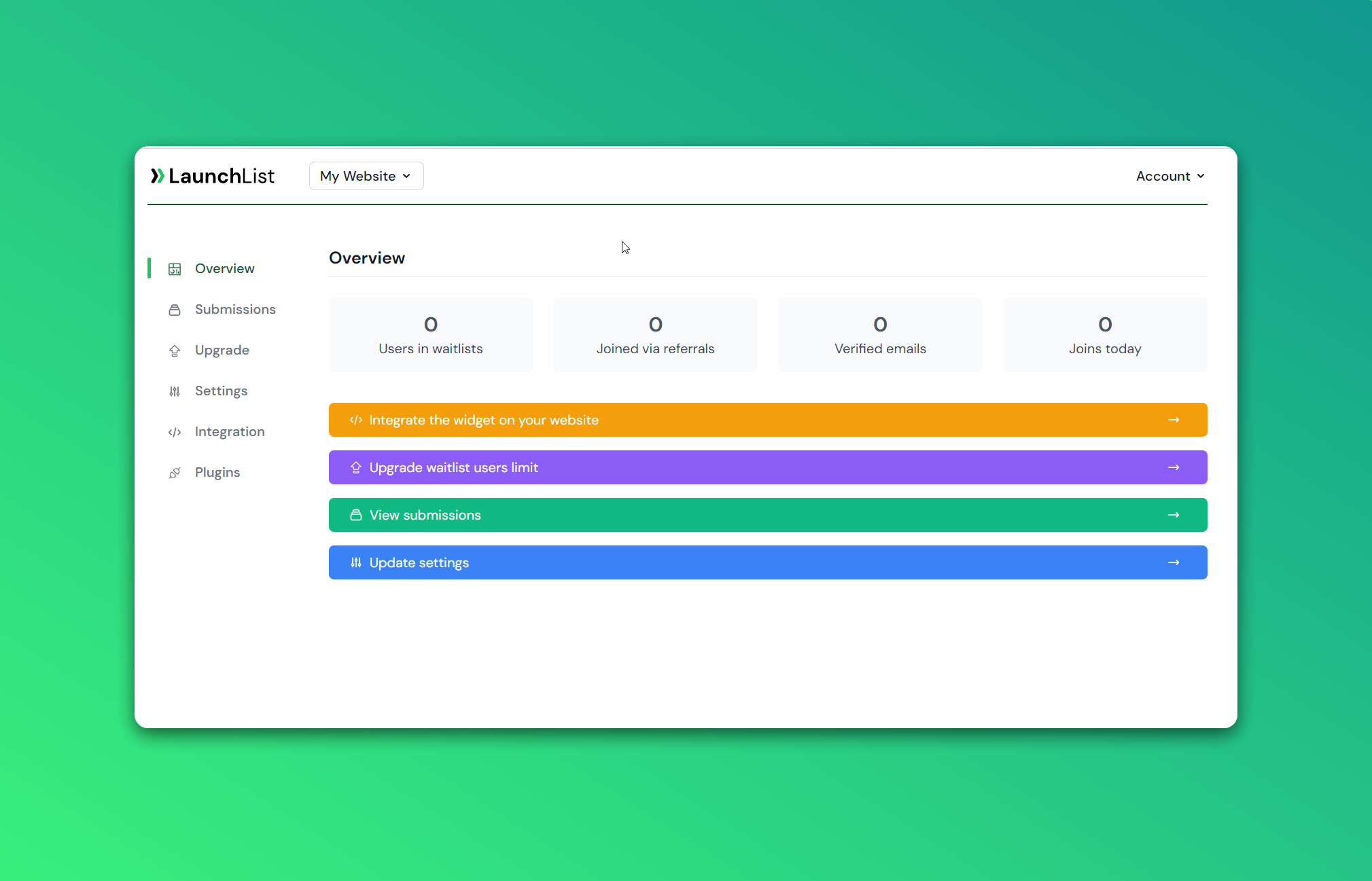Click the Settings sliders icon in sidebar
Screen dimensions: 1372x881
pyautogui.click(x=175, y=391)
